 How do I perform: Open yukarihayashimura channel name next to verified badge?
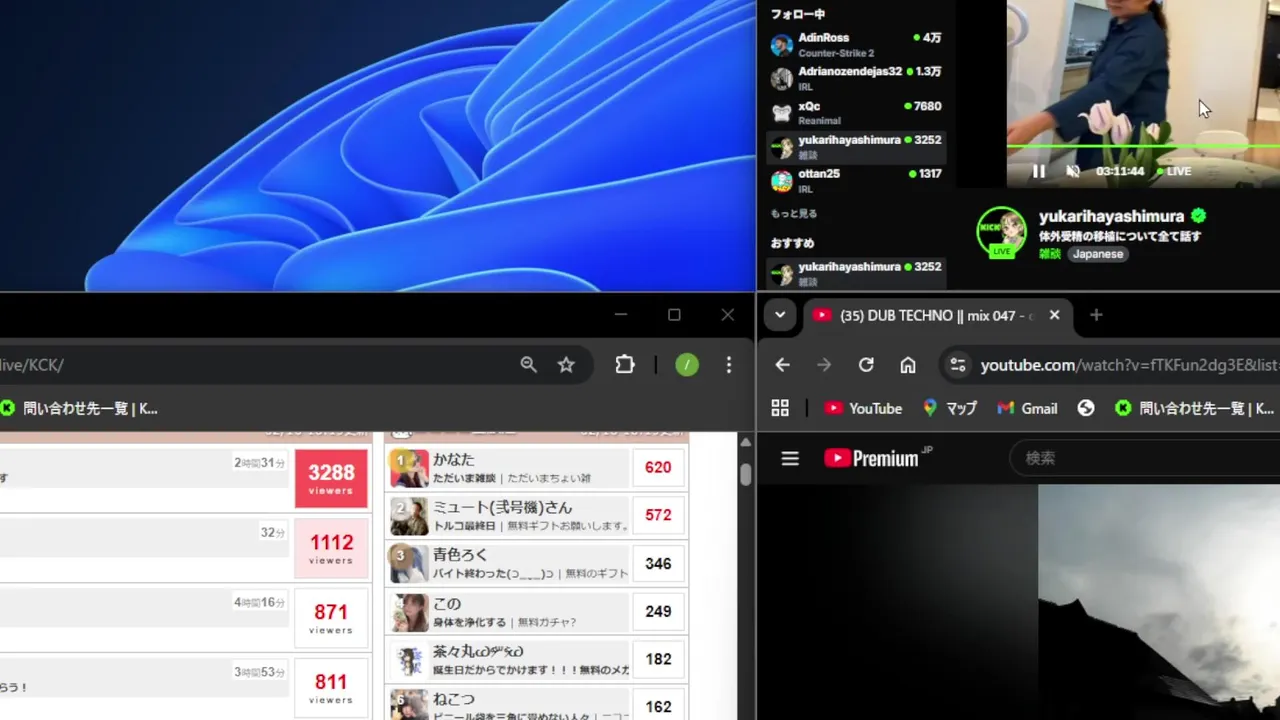coord(1111,216)
